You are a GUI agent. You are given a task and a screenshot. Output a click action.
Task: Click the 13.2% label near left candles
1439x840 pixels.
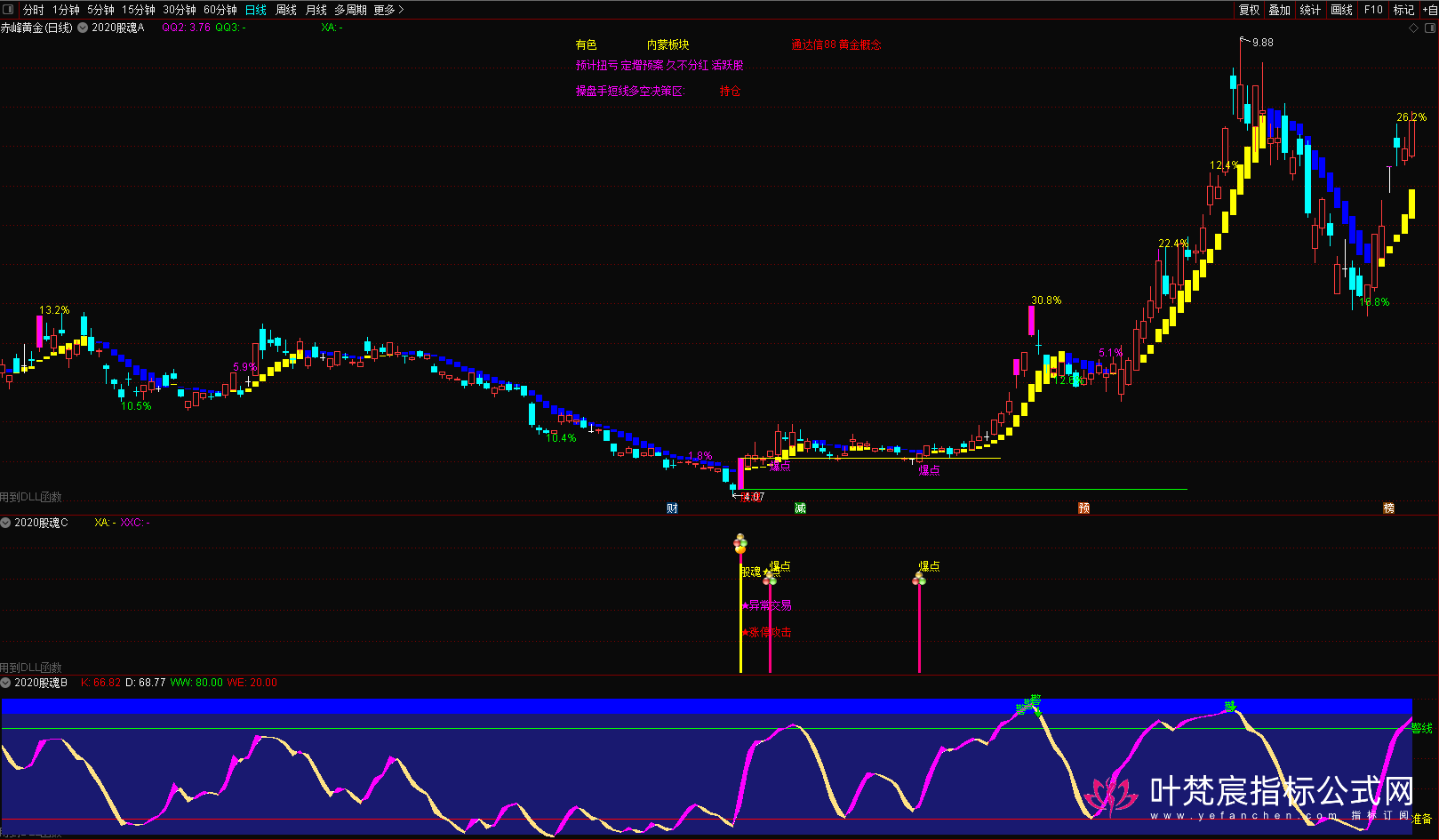[x=54, y=310]
